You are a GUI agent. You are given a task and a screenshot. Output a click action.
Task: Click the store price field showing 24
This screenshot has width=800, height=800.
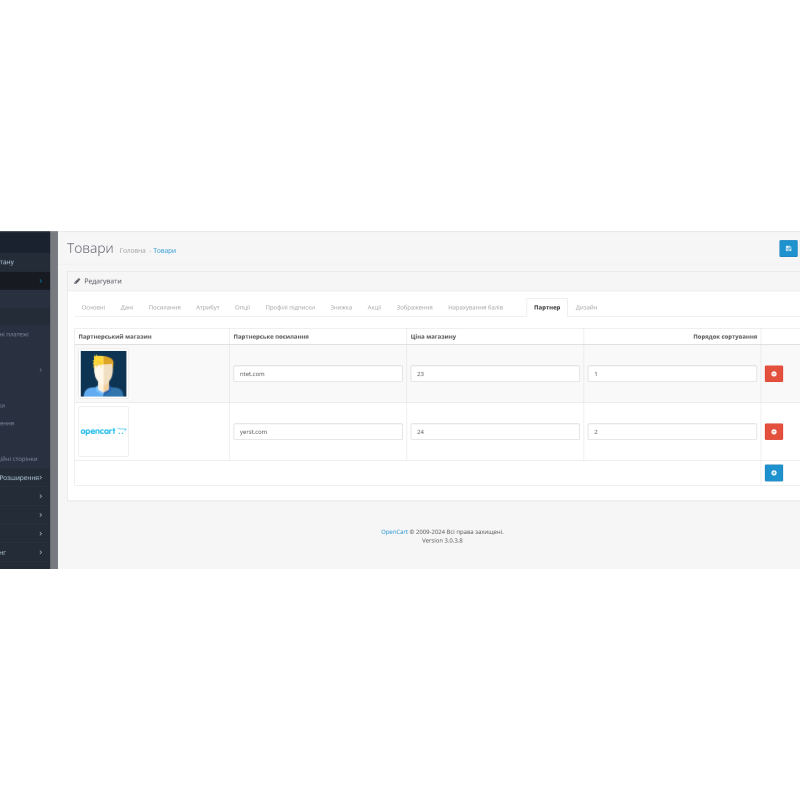coord(494,432)
